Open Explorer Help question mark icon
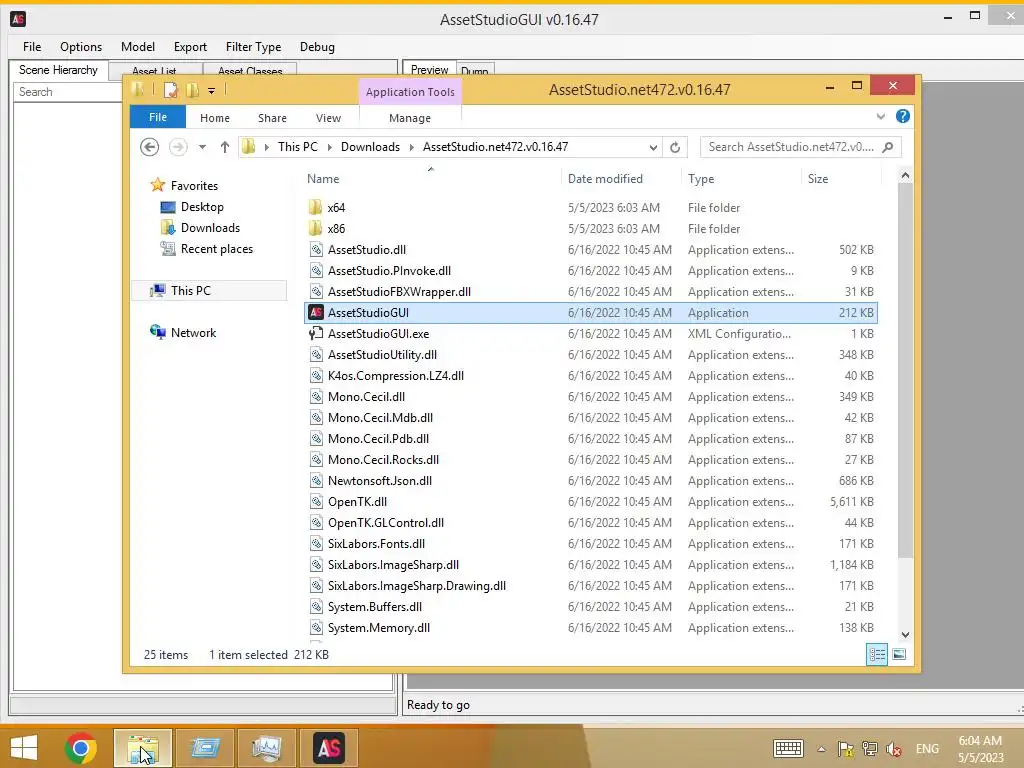Image resolution: width=1024 pixels, height=768 pixels. pyautogui.click(x=903, y=116)
